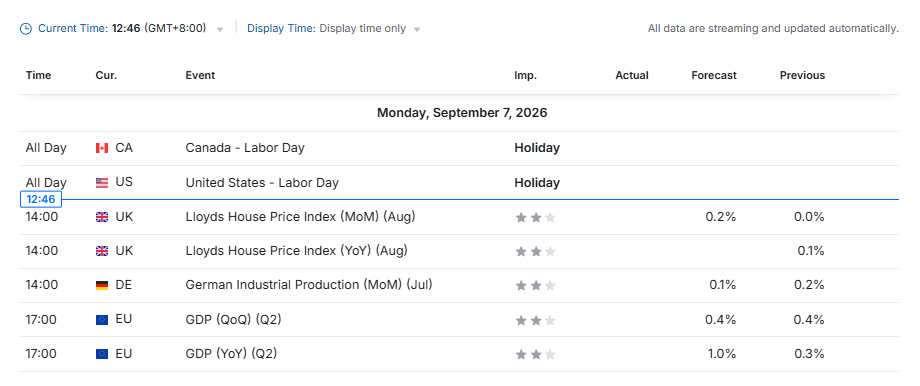Click 0.1% previous for Lloyds YoY
The image size is (920, 386).
point(810,250)
